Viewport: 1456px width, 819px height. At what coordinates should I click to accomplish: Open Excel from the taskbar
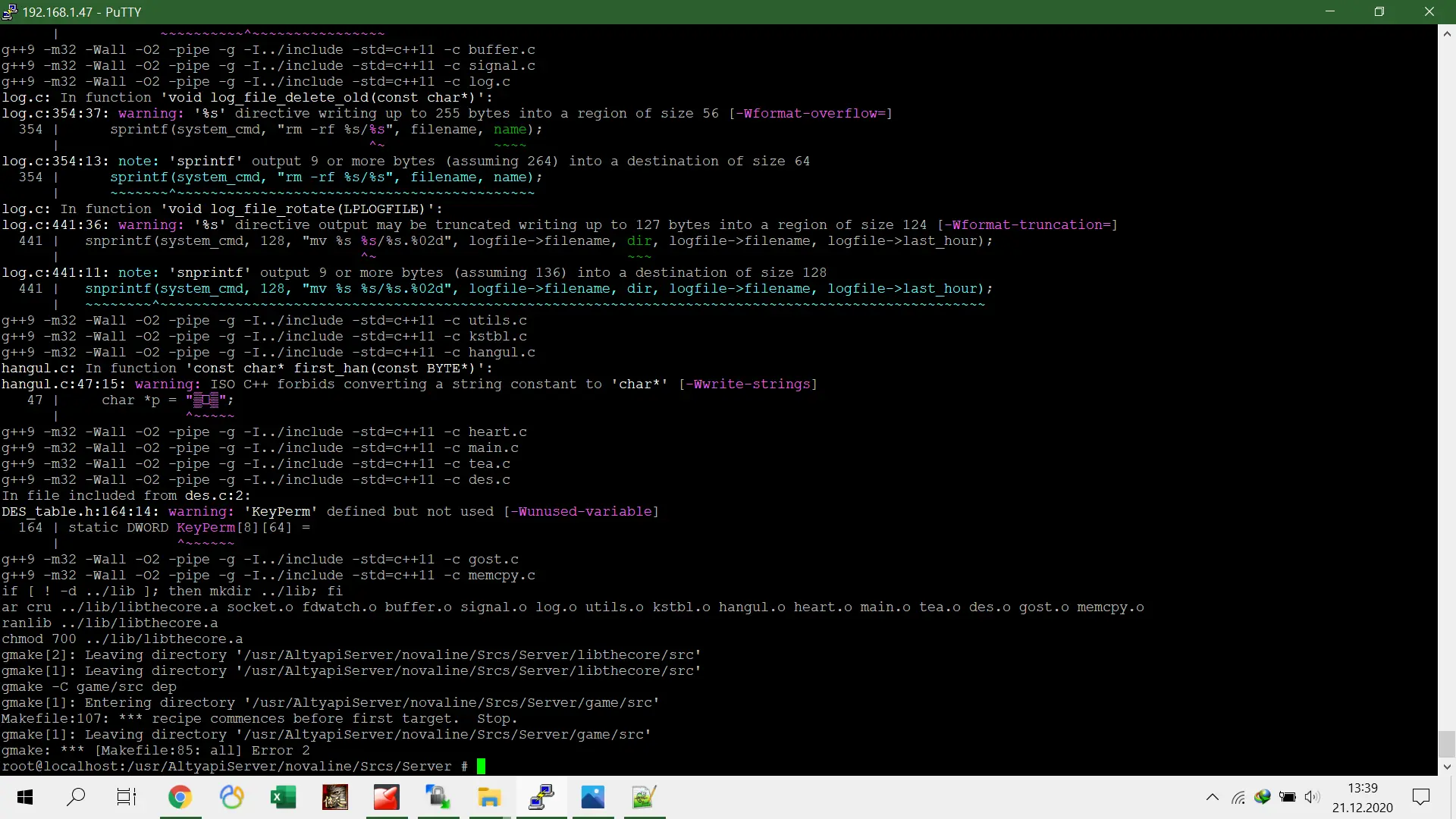[283, 797]
